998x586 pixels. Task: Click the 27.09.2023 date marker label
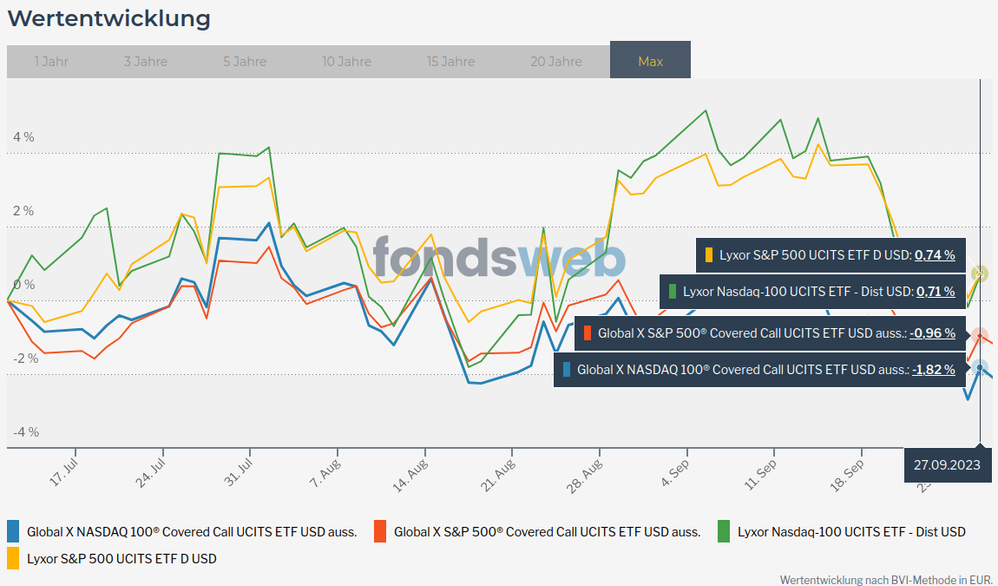[x=946, y=464]
